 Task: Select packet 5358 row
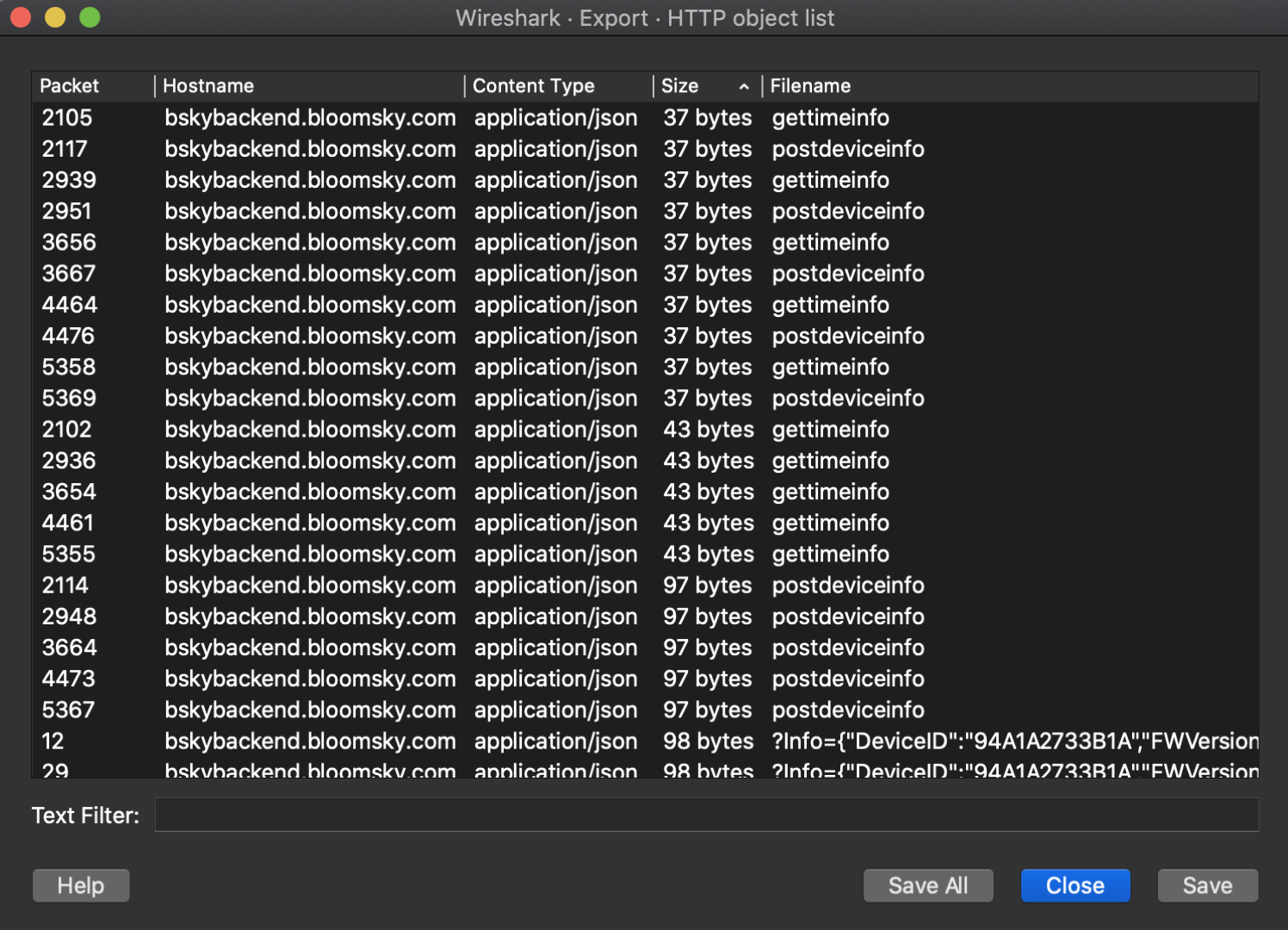pos(645,367)
